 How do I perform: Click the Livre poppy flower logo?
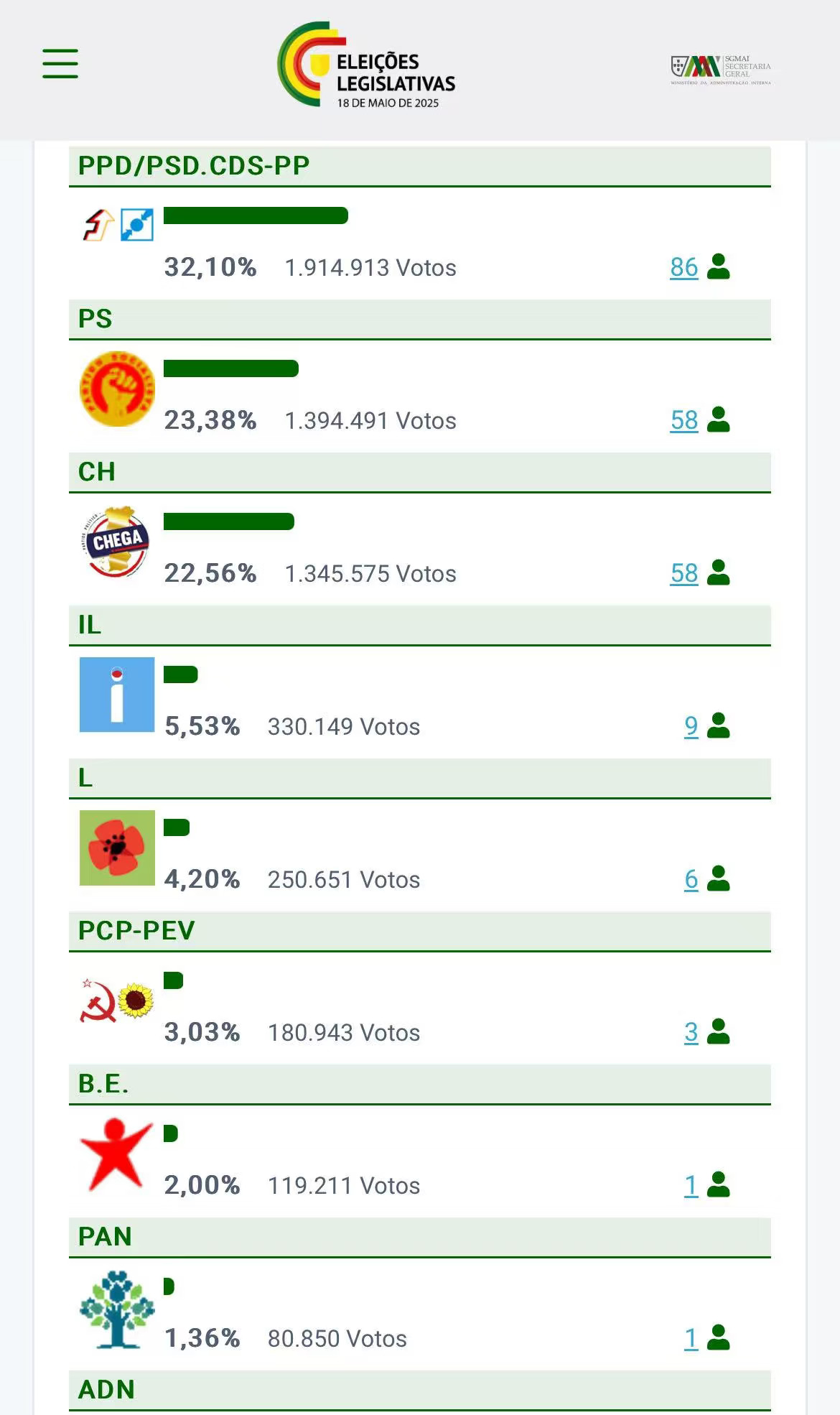(x=117, y=848)
